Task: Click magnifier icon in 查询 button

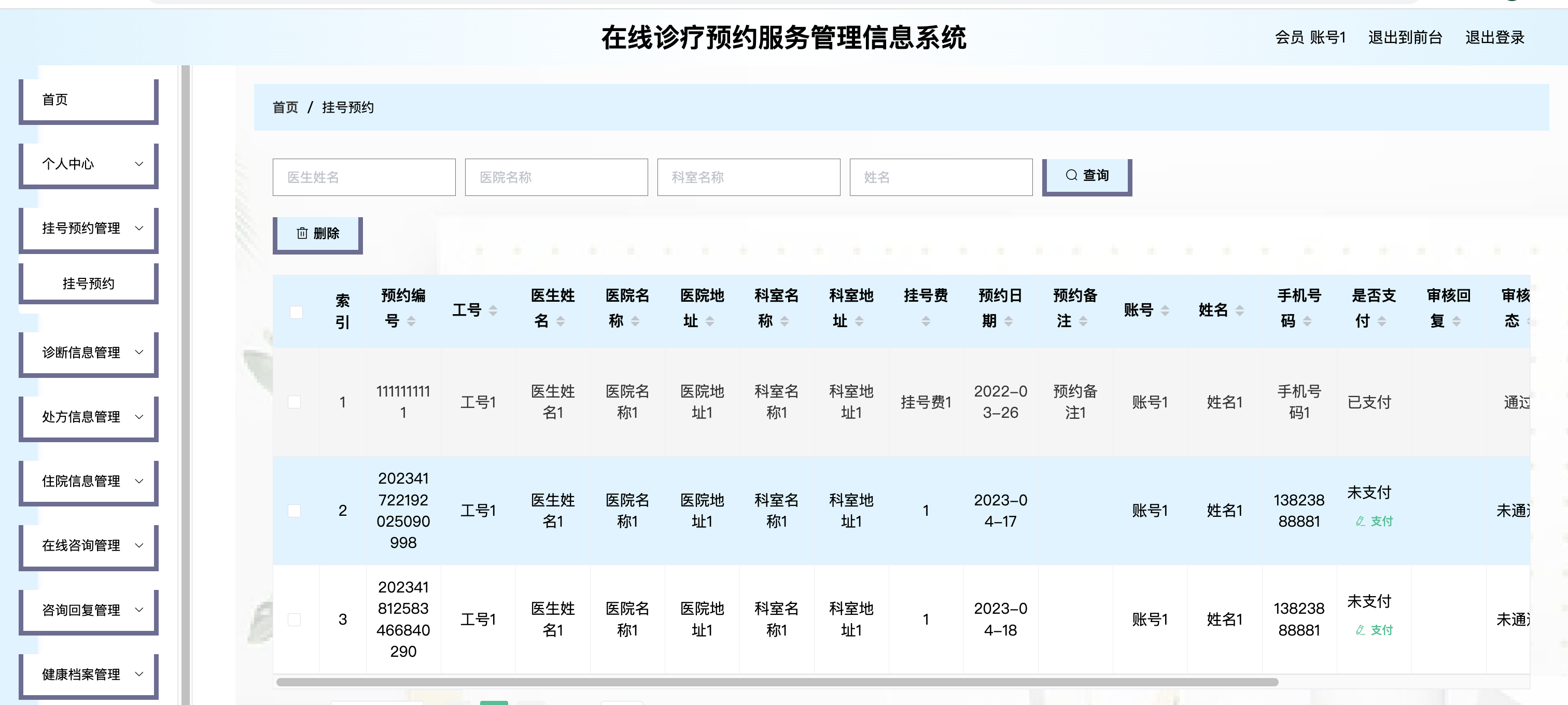Action: [1071, 175]
